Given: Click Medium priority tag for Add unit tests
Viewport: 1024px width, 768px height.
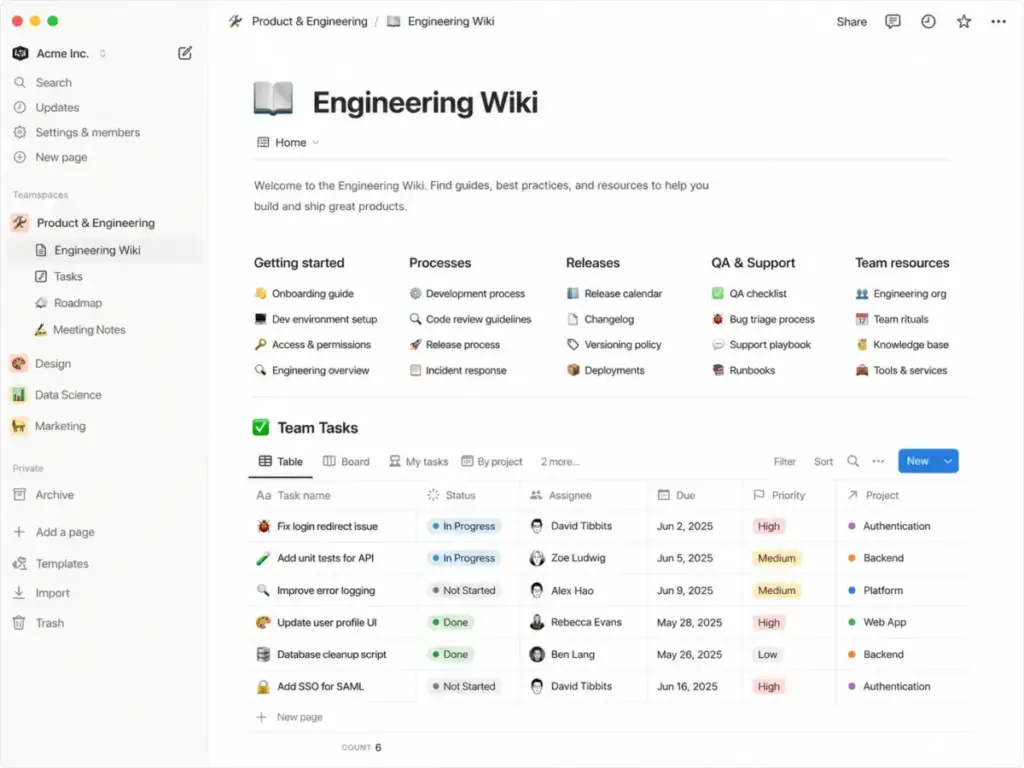Looking at the screenshot, I should coord(776,558).
